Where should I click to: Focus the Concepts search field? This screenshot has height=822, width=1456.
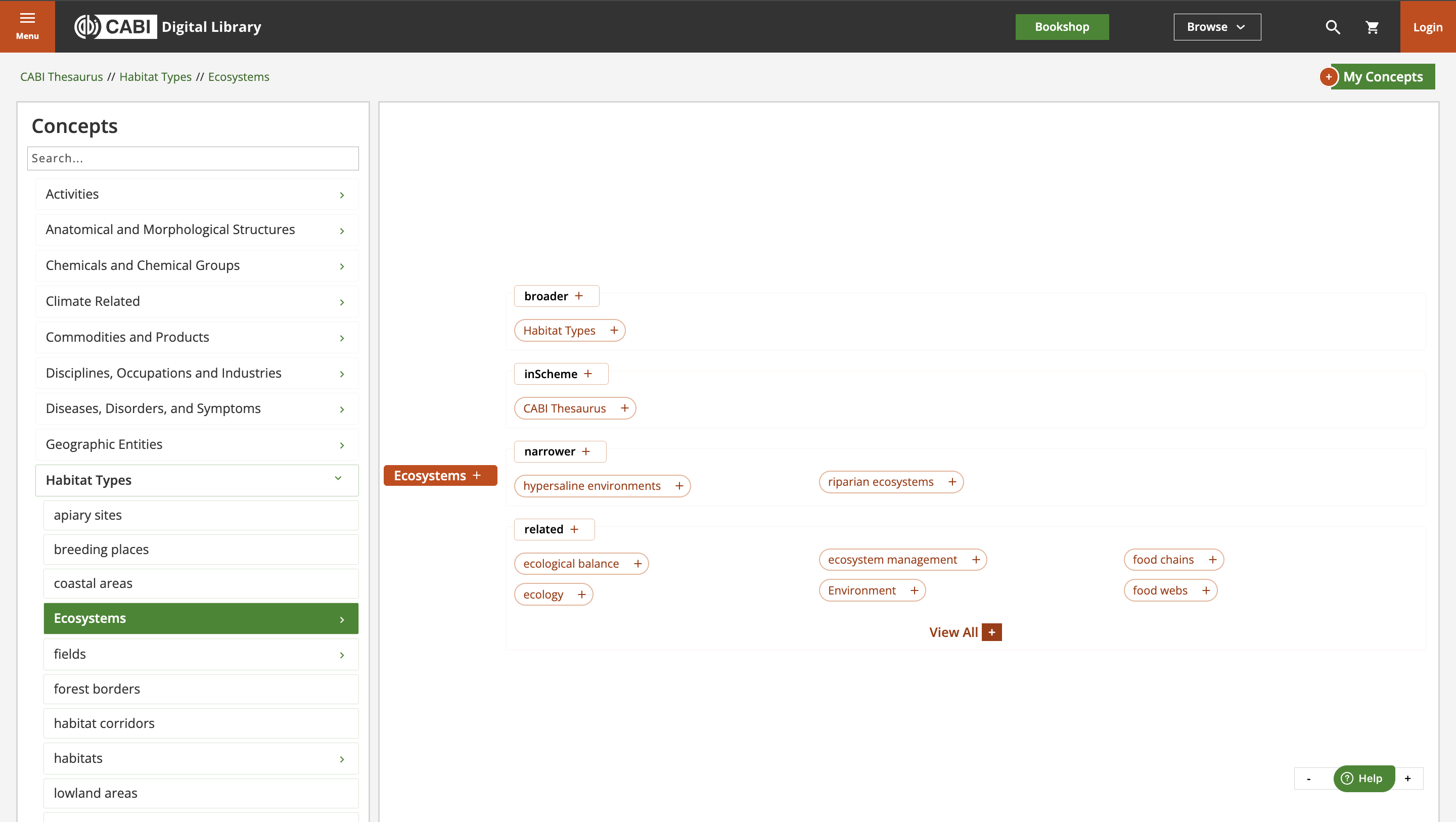[193, 158]
